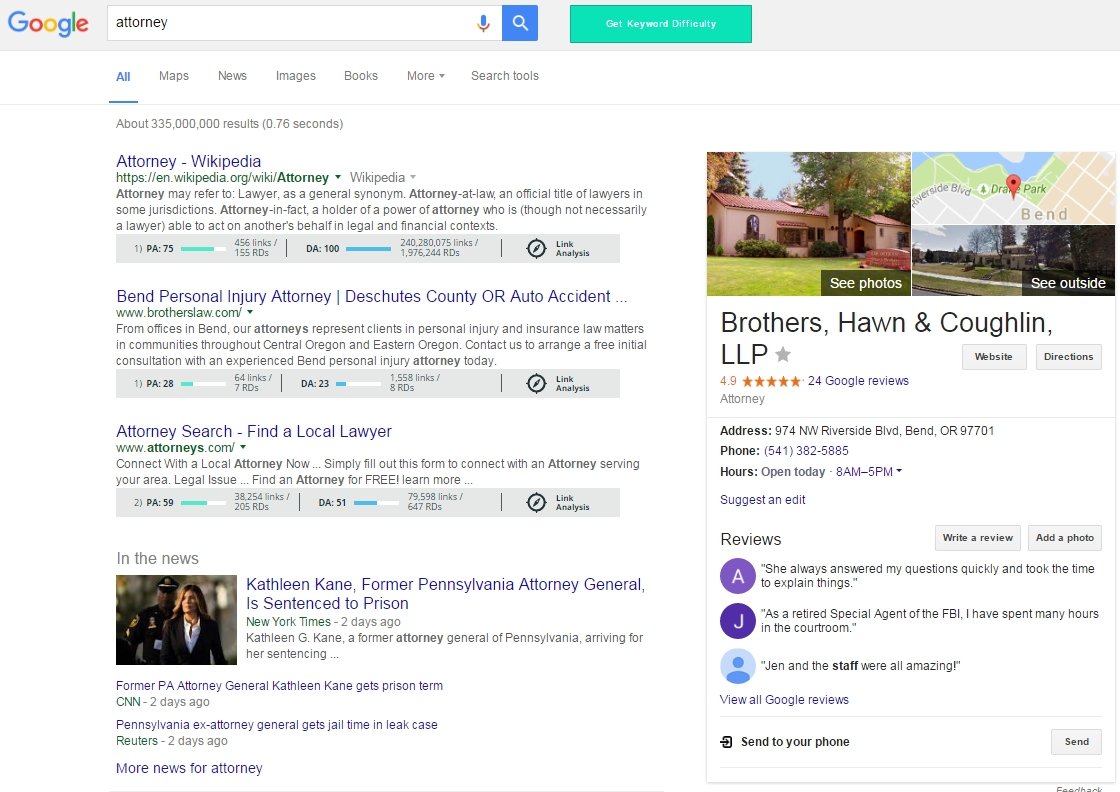Open Attorney - Wikipedia result
This screenshot has width=1120, height=792.
coord(189,161)
